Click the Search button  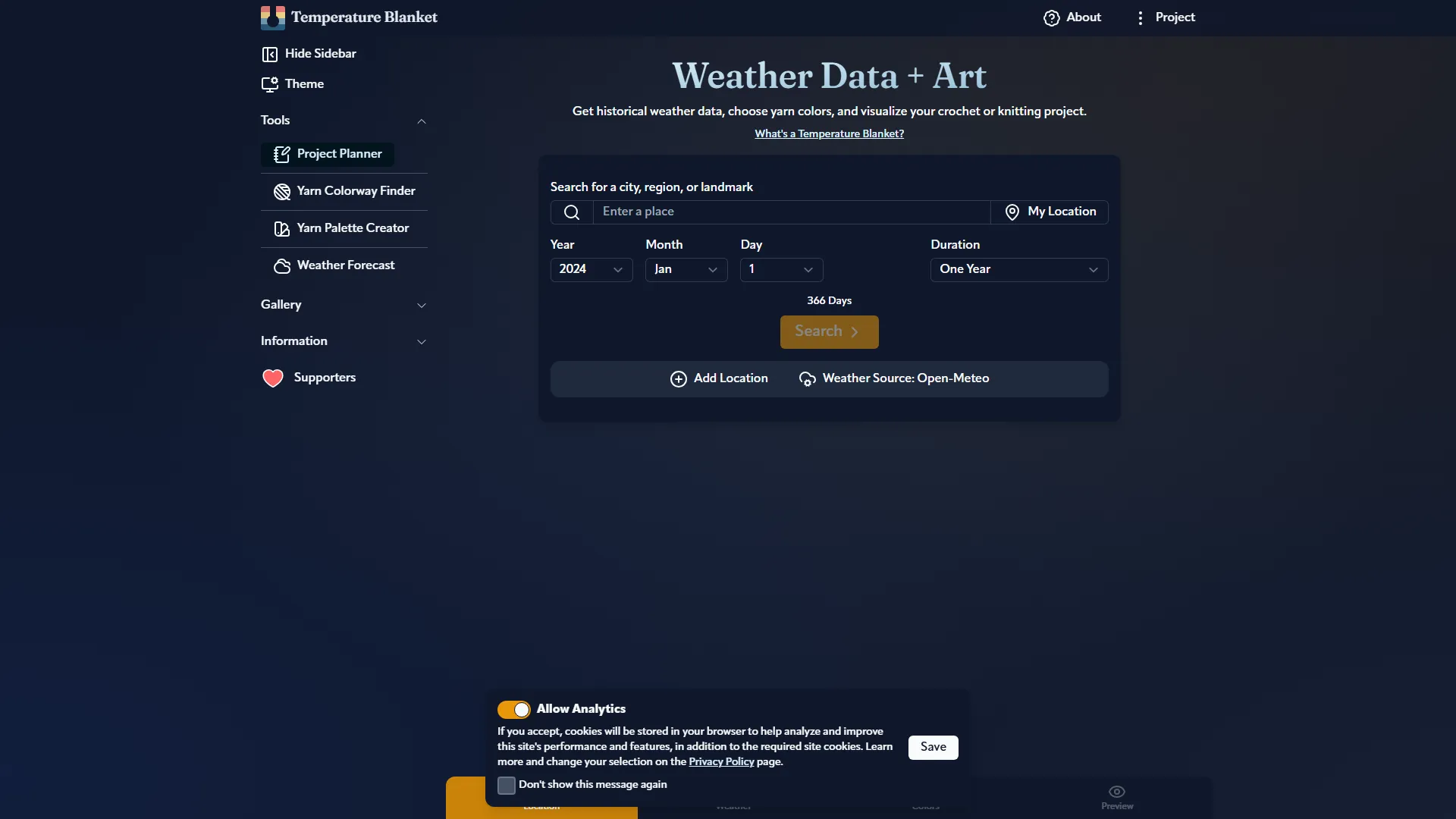(x=829, y=331)
